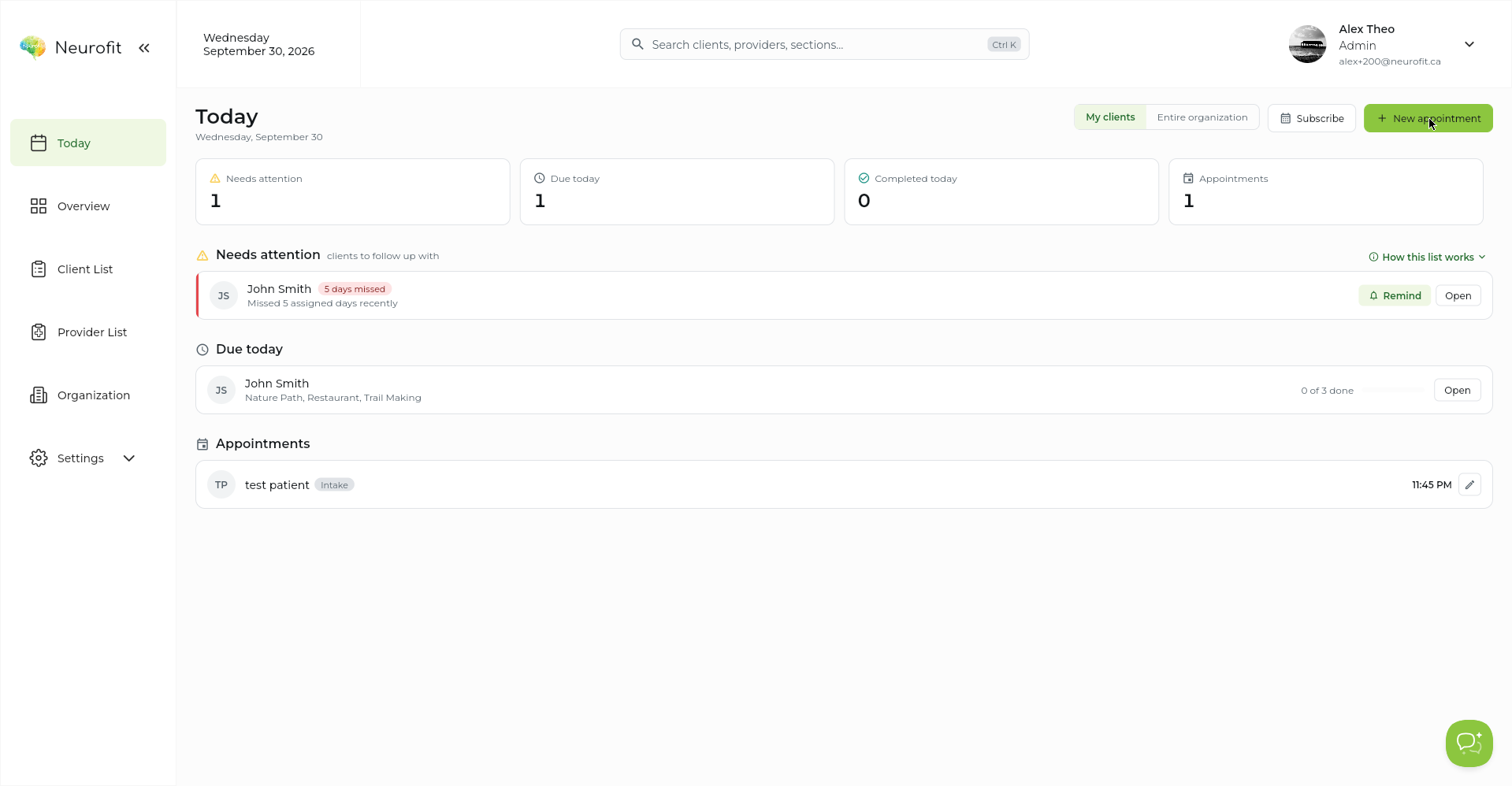Open the user account dropdown chevron
The image size is (1512, 786).
pos(1469,44)
